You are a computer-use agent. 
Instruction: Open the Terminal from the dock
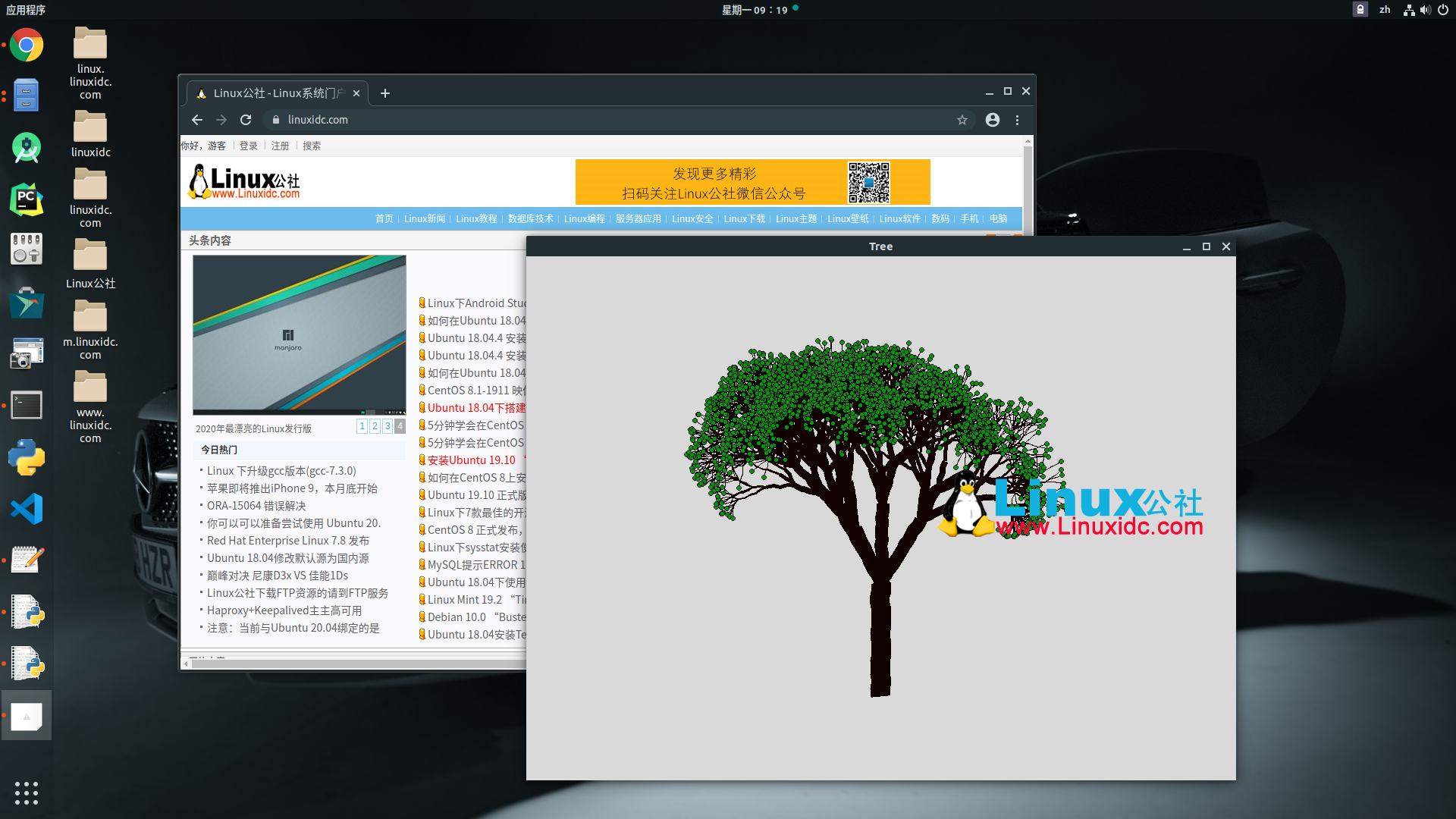pyautogui.click(x=27, y=406)
